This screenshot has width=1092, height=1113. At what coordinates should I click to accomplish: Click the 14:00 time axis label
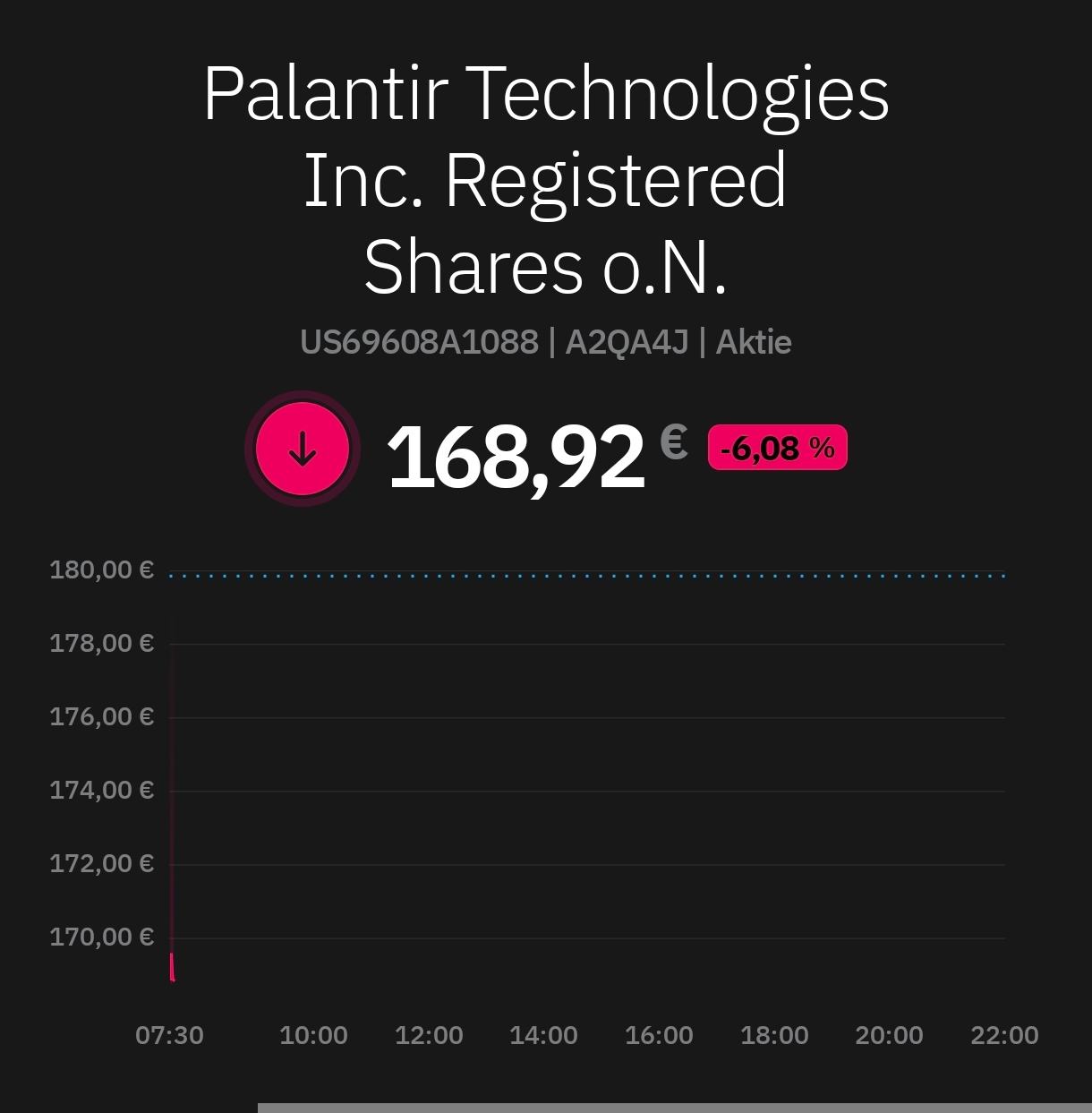tap(543, 1036)
